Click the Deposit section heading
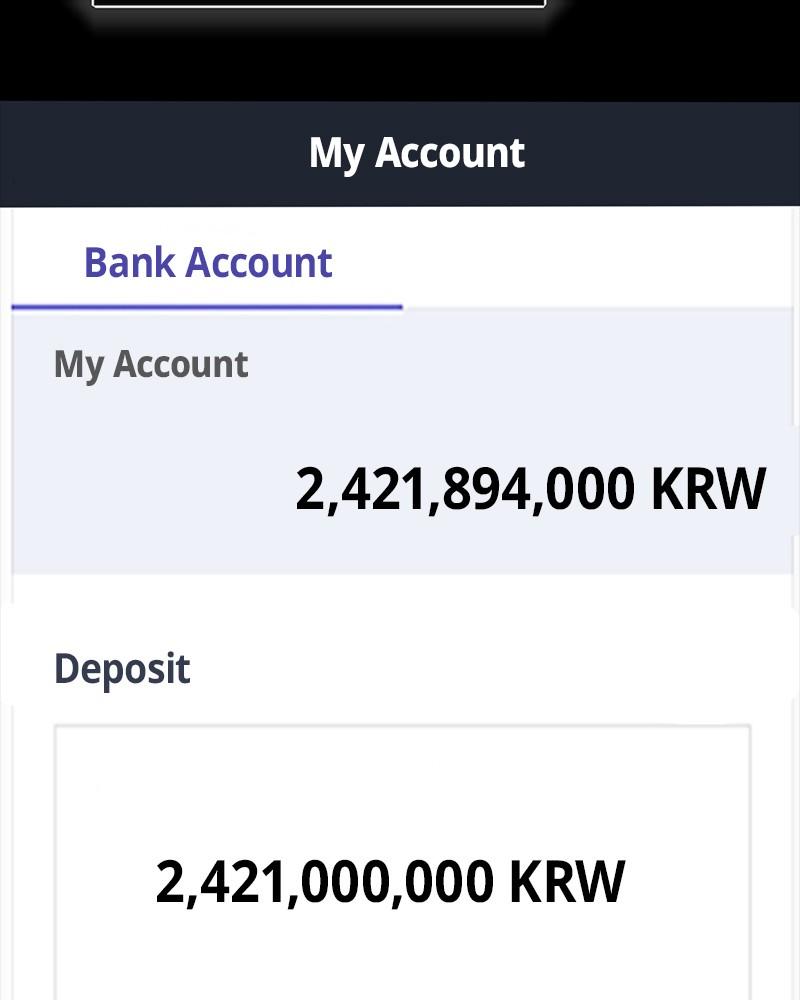Image resolution: width=800 pixels, height=1000 pixels. click(122, 669)
